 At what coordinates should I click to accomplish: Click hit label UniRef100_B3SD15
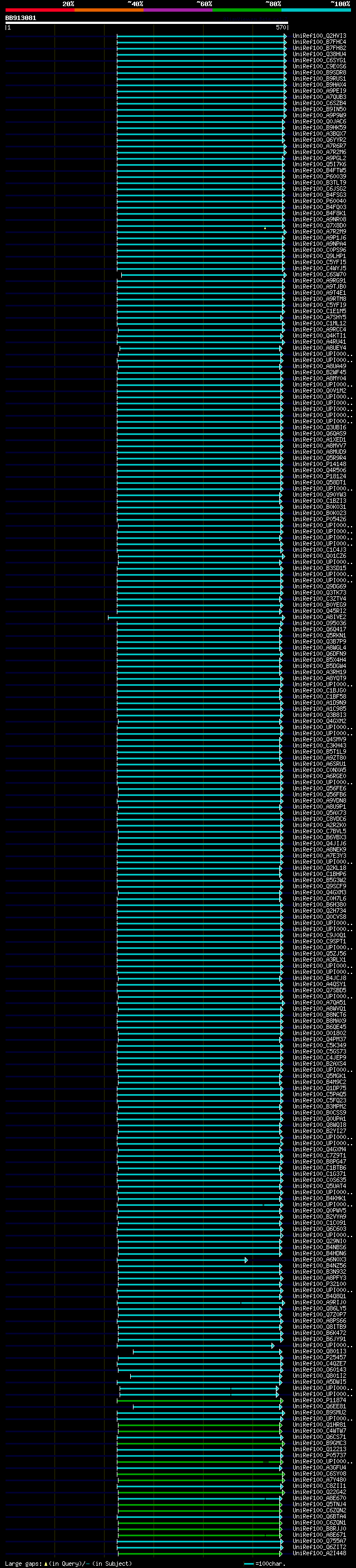[x=319, y=568]
